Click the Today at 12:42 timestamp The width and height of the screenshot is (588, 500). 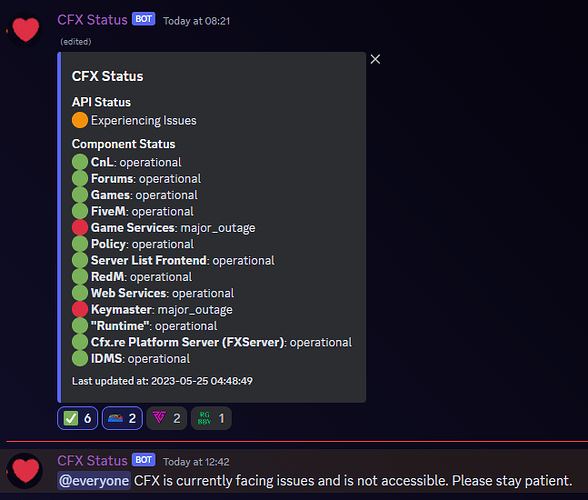click(196, 462)
